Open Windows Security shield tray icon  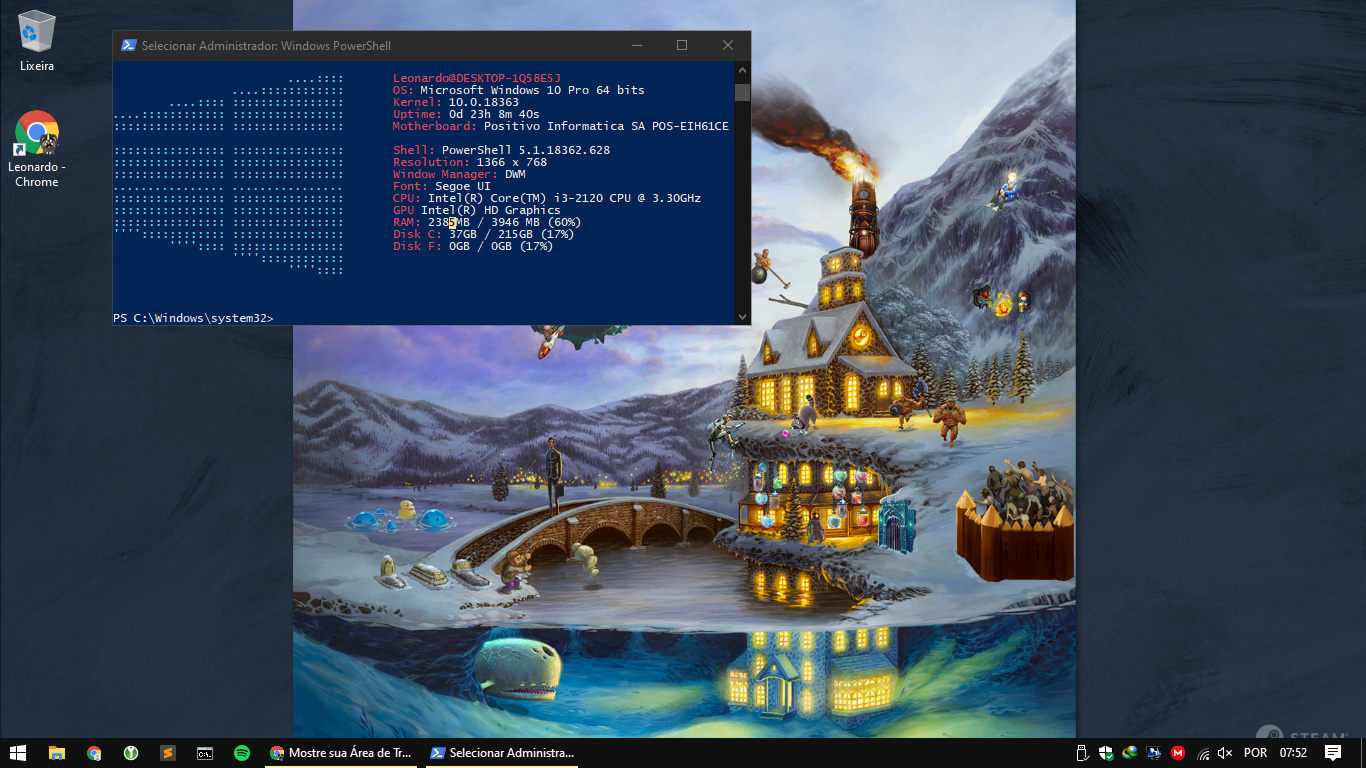click(x=1106, y=753)
